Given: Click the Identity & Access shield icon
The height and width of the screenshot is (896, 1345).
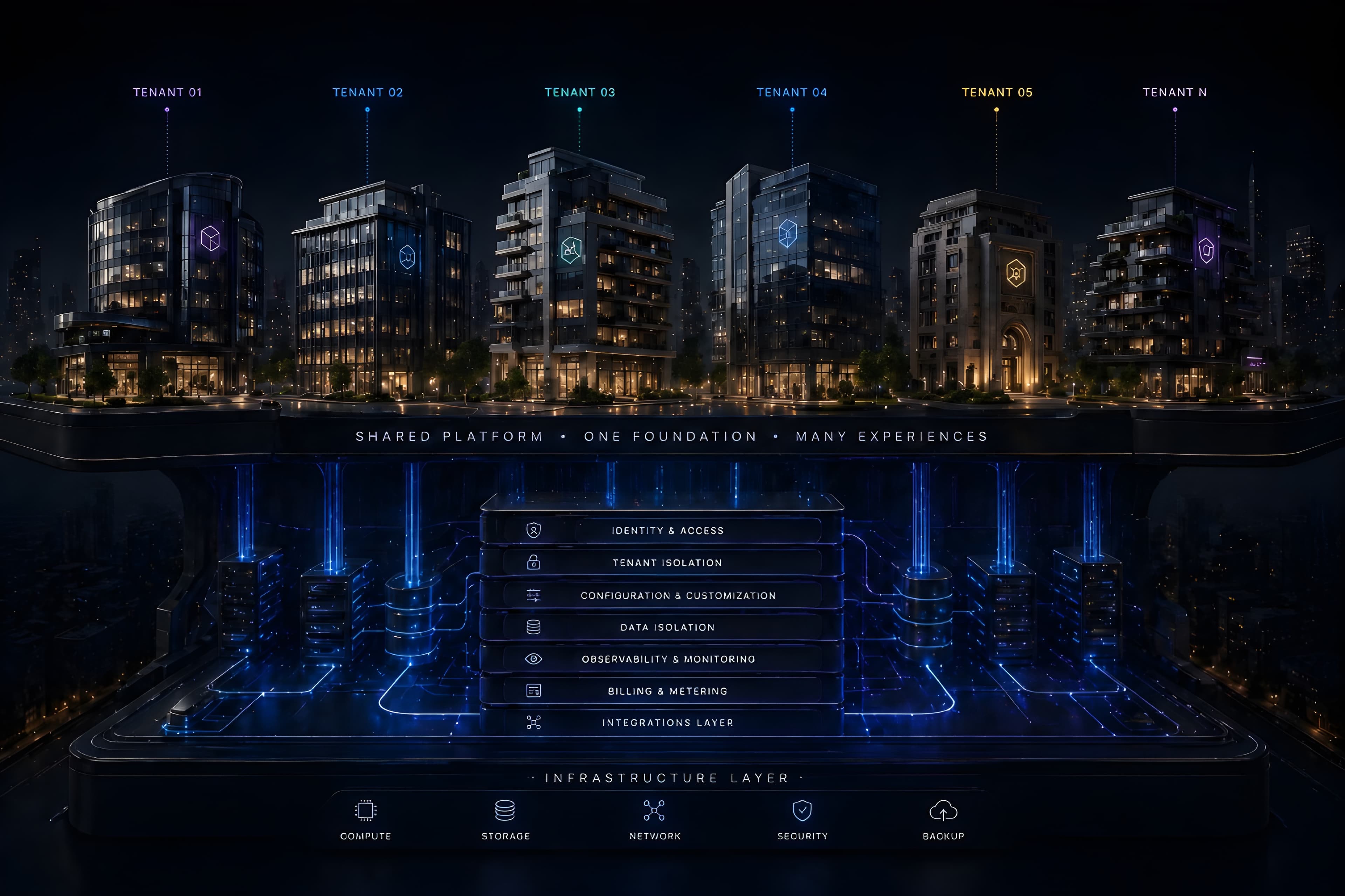Looking at the screenshot, I should pos(533,530).
